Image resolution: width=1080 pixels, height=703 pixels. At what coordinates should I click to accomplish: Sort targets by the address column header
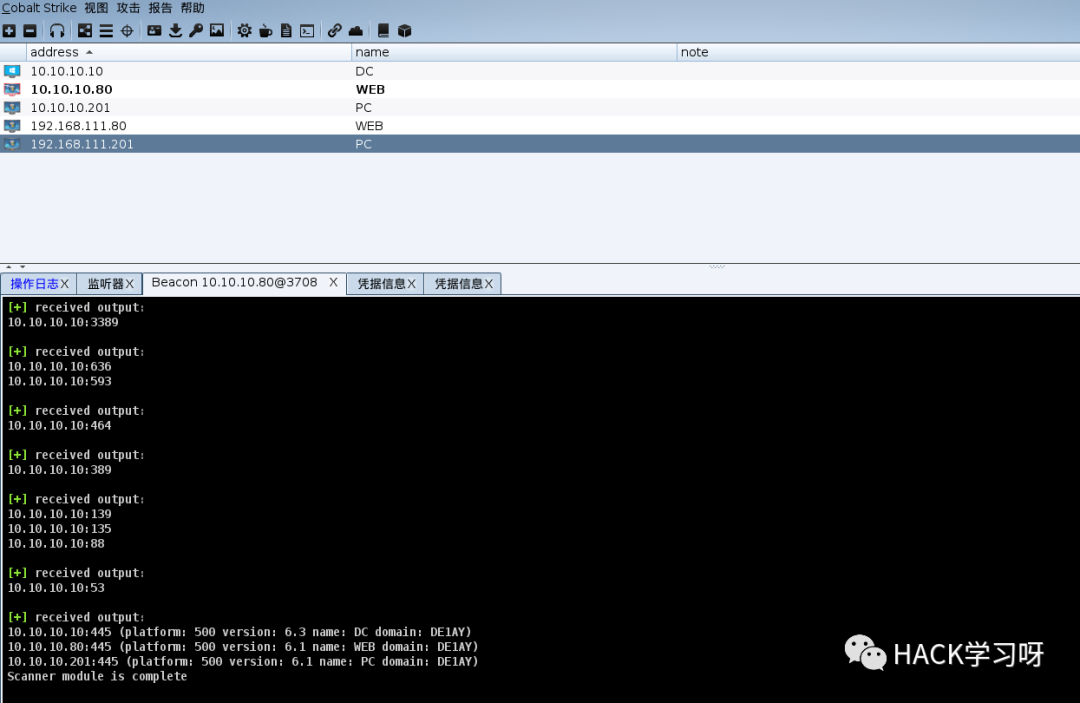click(189, 52)
